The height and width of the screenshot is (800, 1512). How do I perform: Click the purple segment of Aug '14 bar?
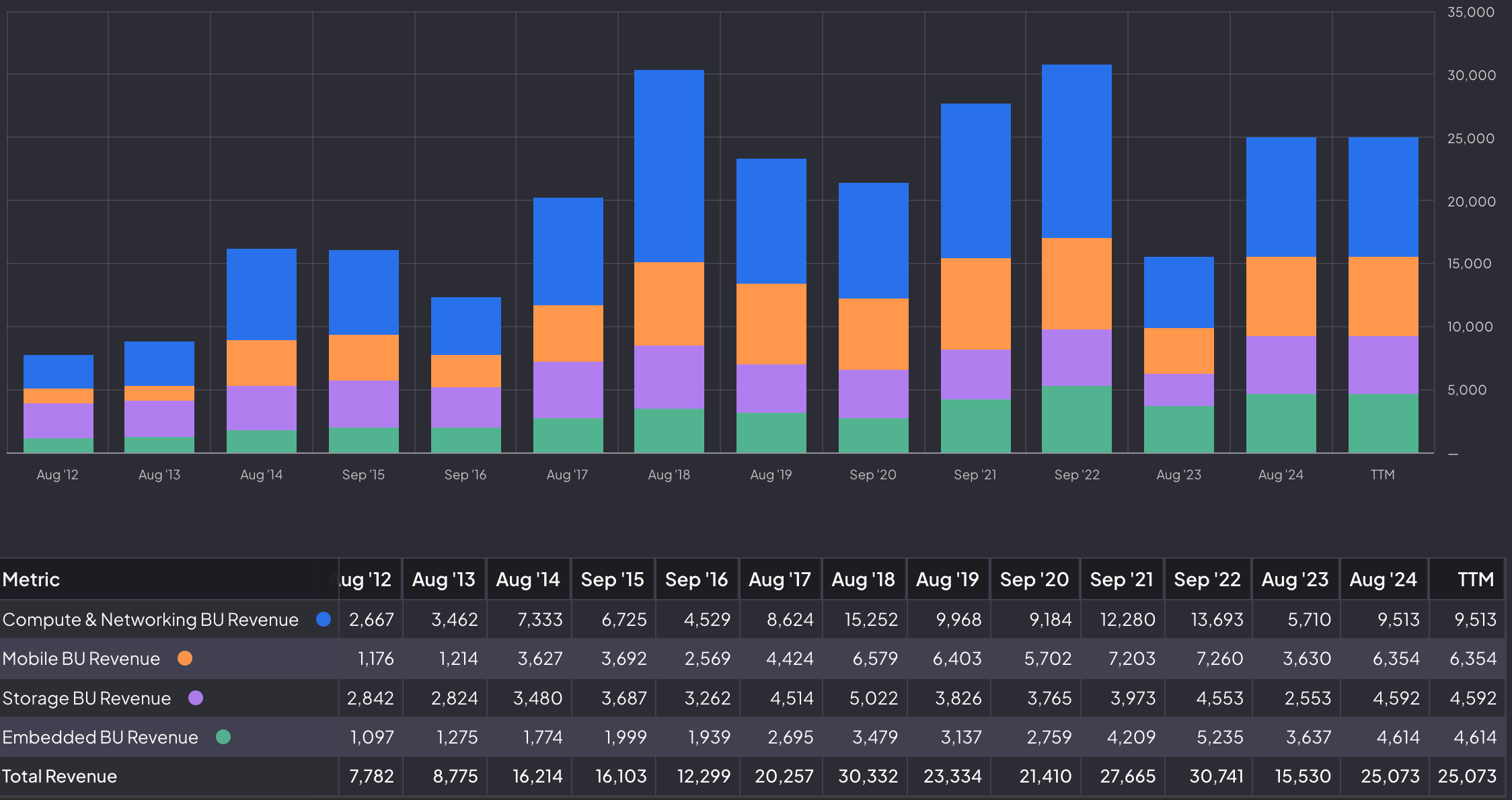coord(261,407)
